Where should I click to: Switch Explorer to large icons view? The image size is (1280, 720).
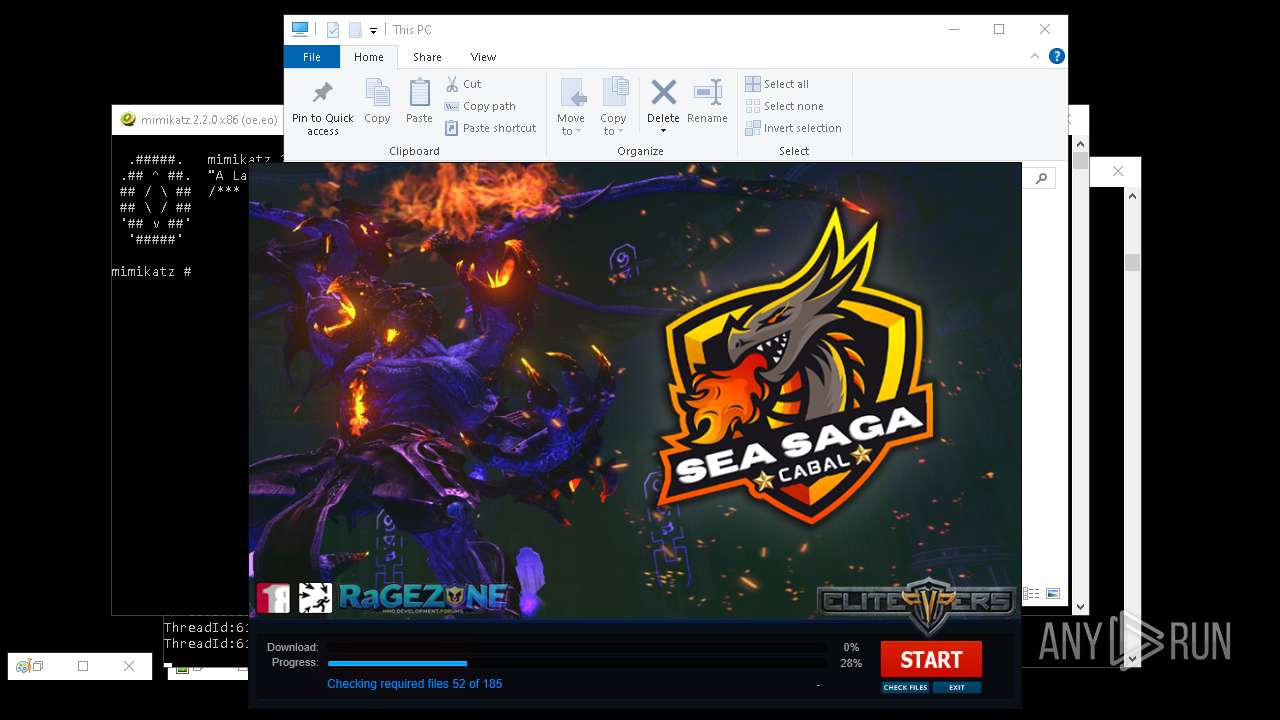tap(1052, 594)
